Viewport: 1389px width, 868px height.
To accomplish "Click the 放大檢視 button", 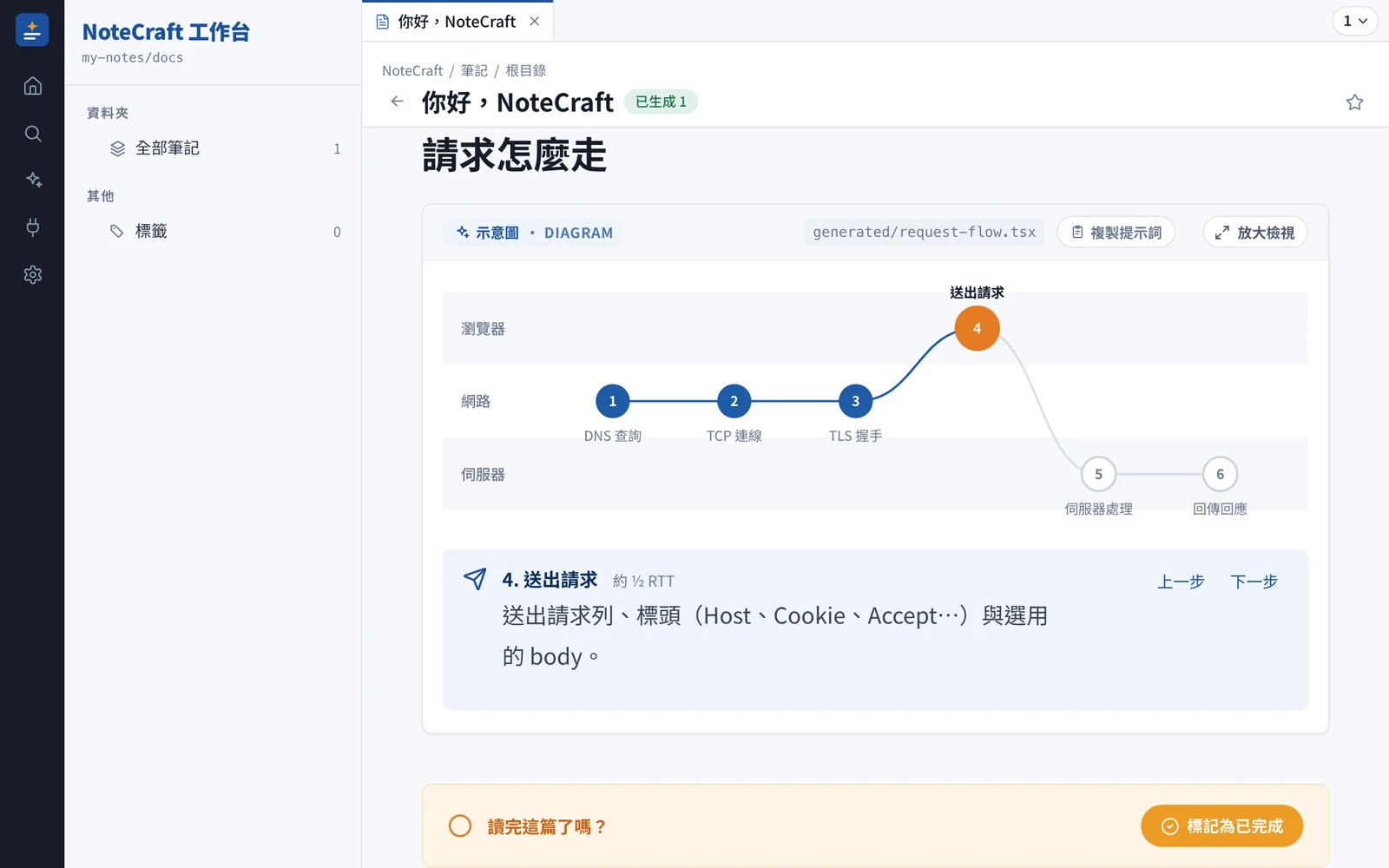I will 1255,233.
